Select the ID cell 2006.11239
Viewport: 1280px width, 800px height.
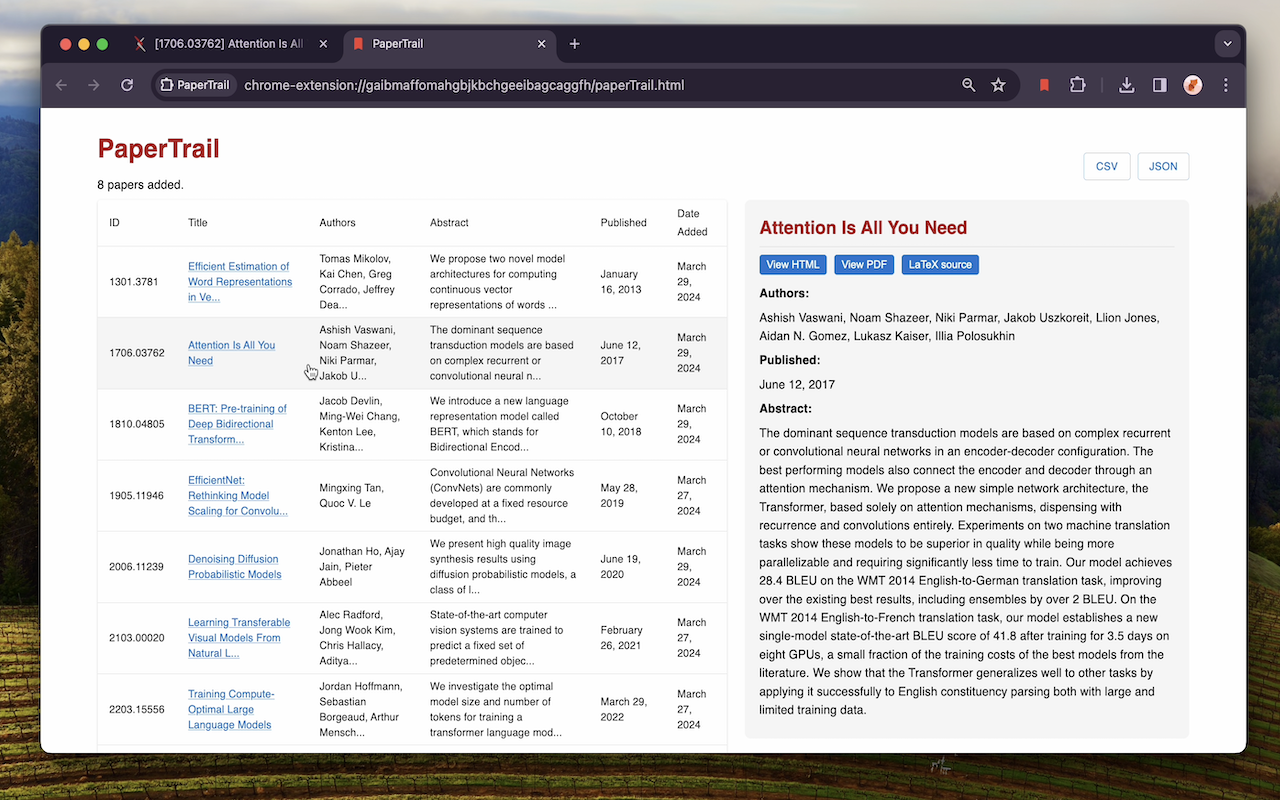(x=137, y=567)
